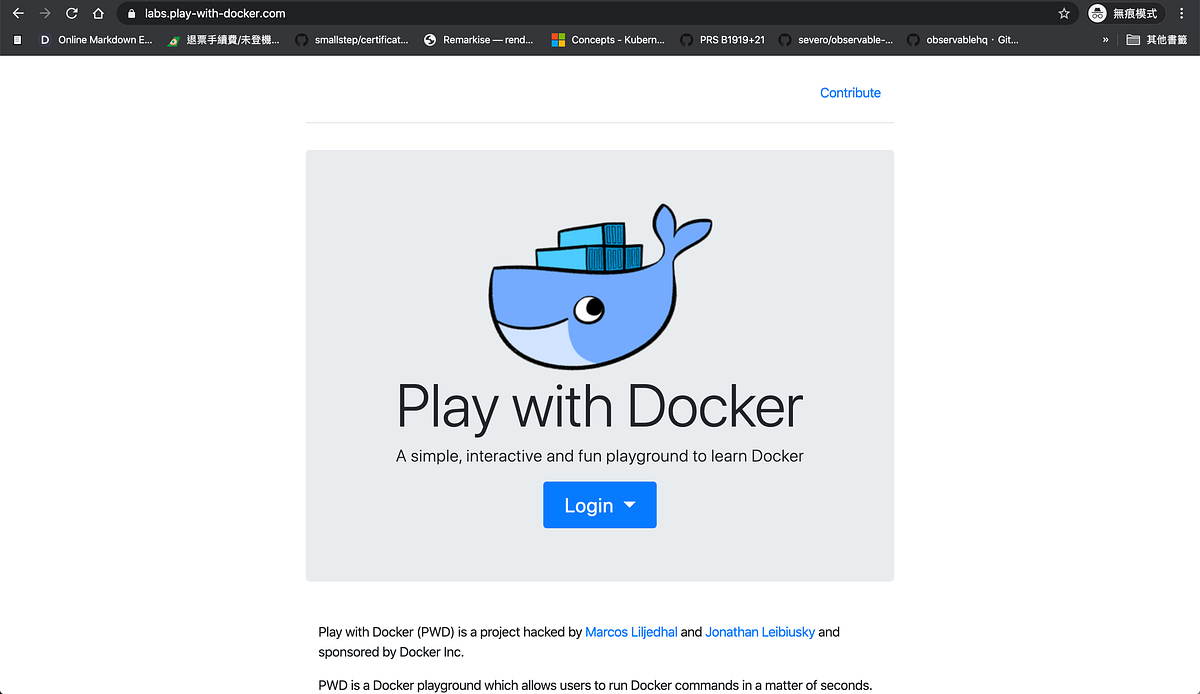Viewport: 1200px width, 694px height.
Task: Click the padlock site security icon
Action: tap(131, 14)
